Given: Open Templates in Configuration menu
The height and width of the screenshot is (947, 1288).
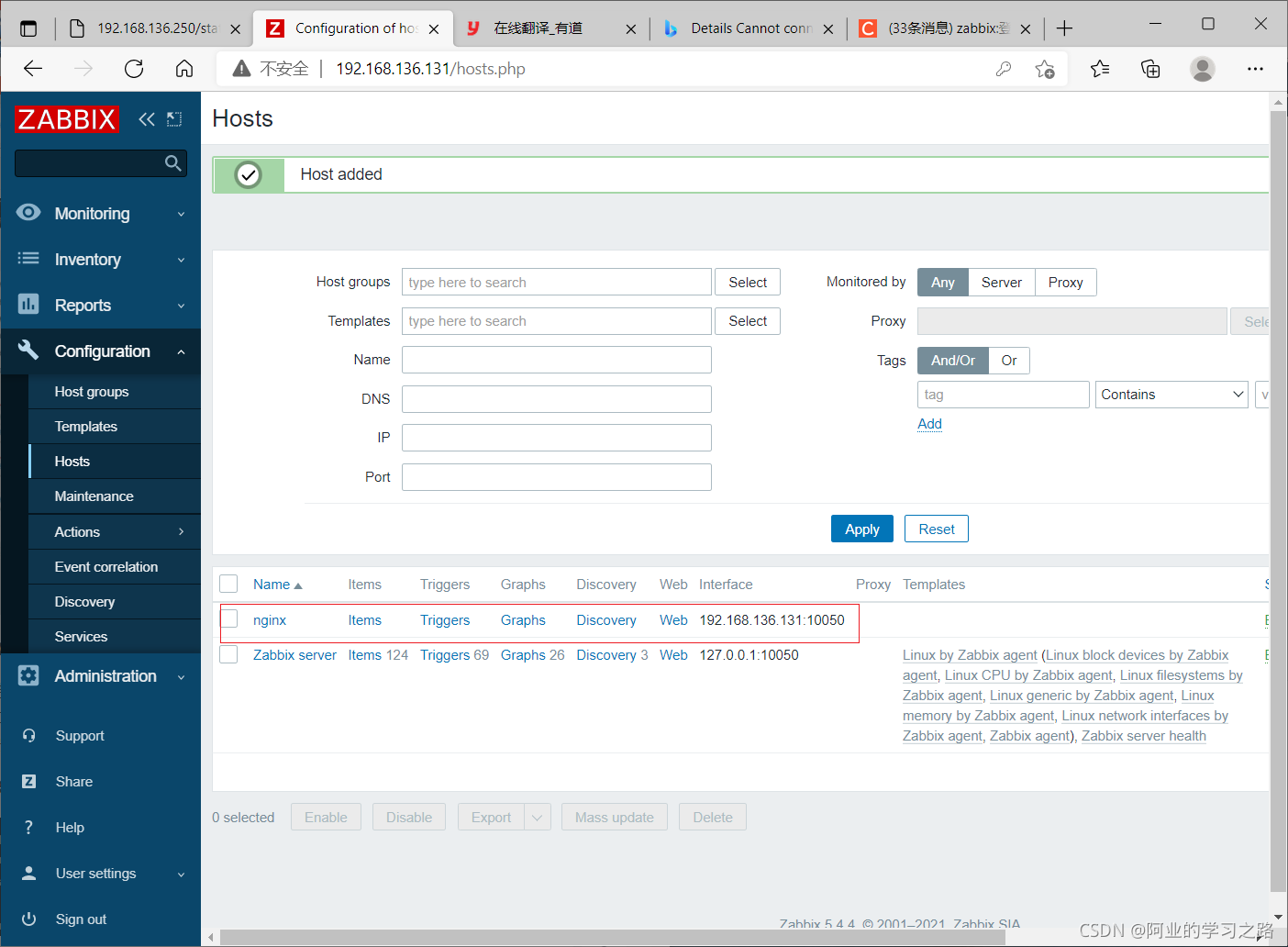Looking at the screenshot, I should pyautogui.click(x=86, y=427).
